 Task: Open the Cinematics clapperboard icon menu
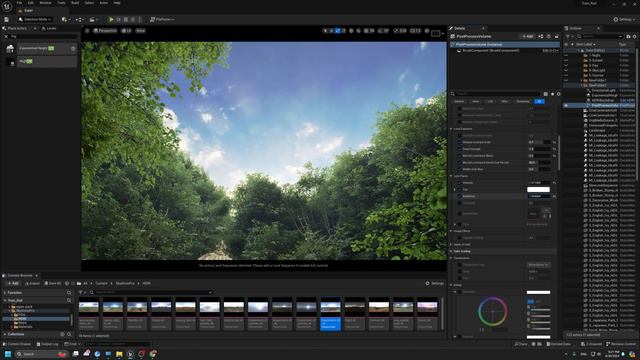point(93,19)
